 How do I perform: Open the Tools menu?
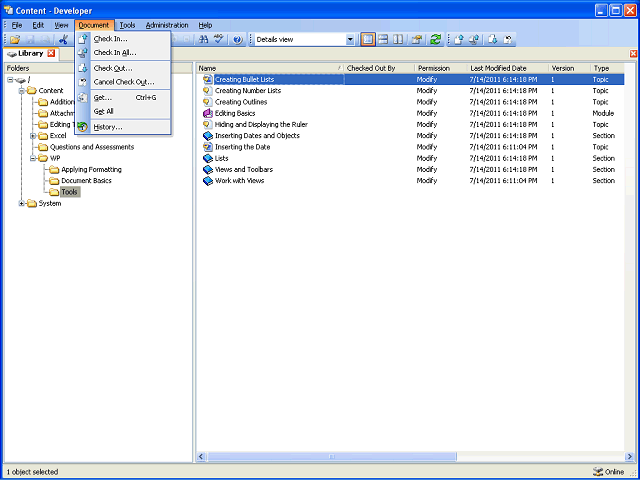pyautogui.click(x=127, y=25)
